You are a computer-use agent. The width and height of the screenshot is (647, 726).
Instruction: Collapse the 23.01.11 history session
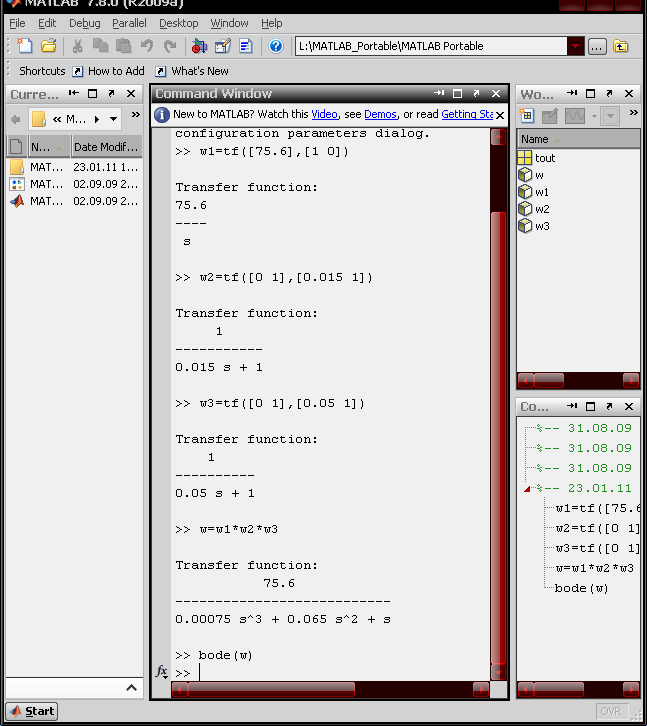[x=527, y=489]
